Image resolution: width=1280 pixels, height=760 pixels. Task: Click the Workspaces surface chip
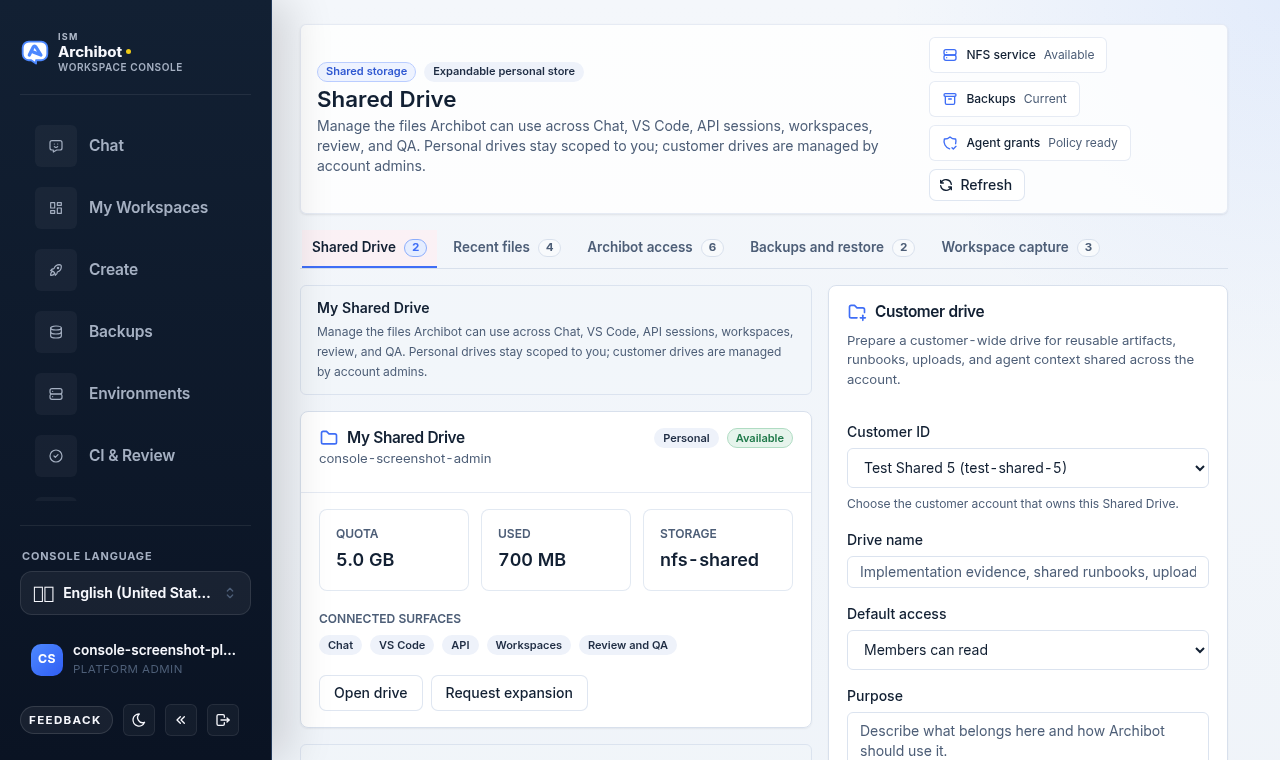(x=529, y=645)
